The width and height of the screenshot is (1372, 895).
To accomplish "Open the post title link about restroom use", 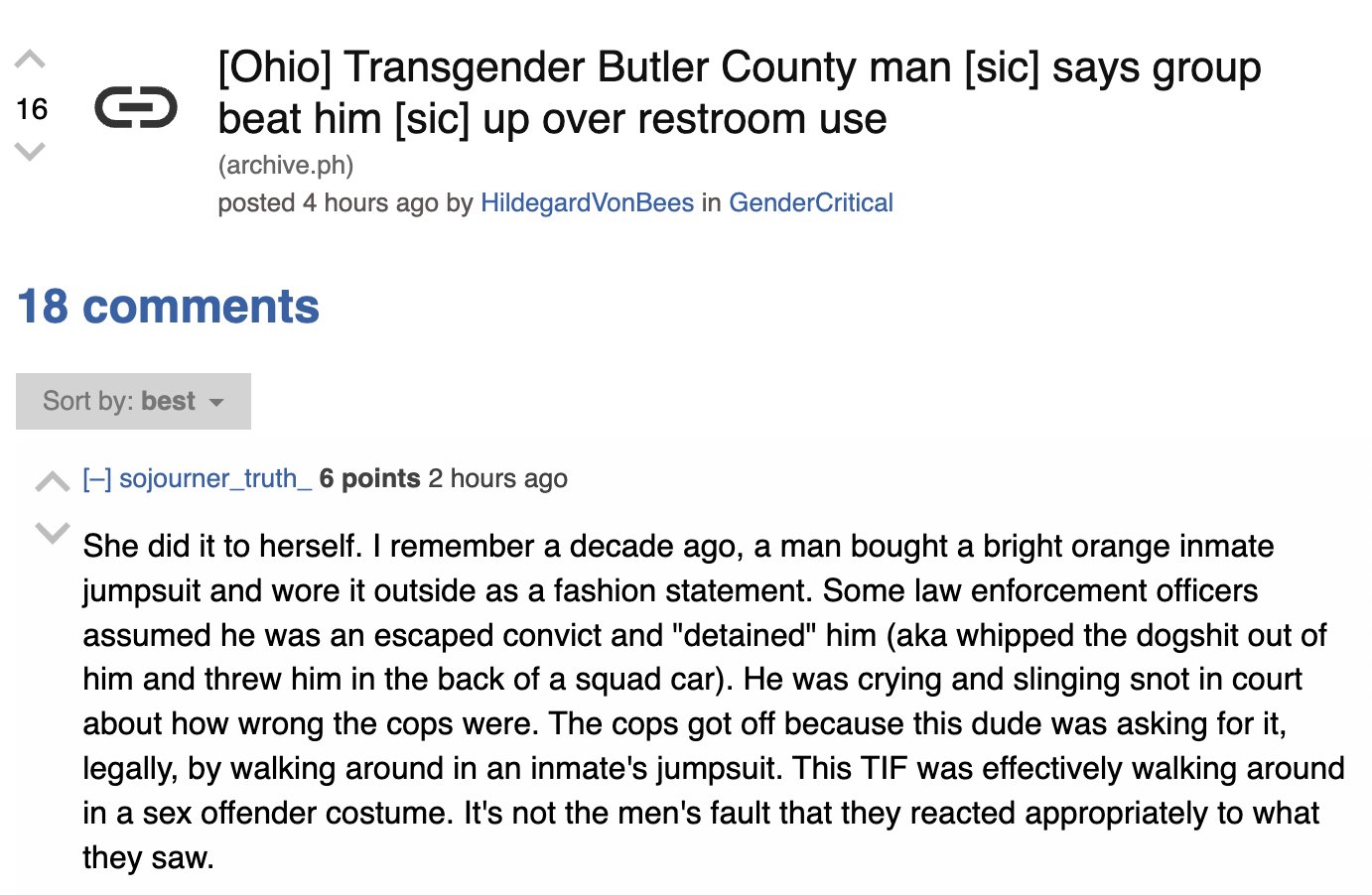I will tap(739, 93).
